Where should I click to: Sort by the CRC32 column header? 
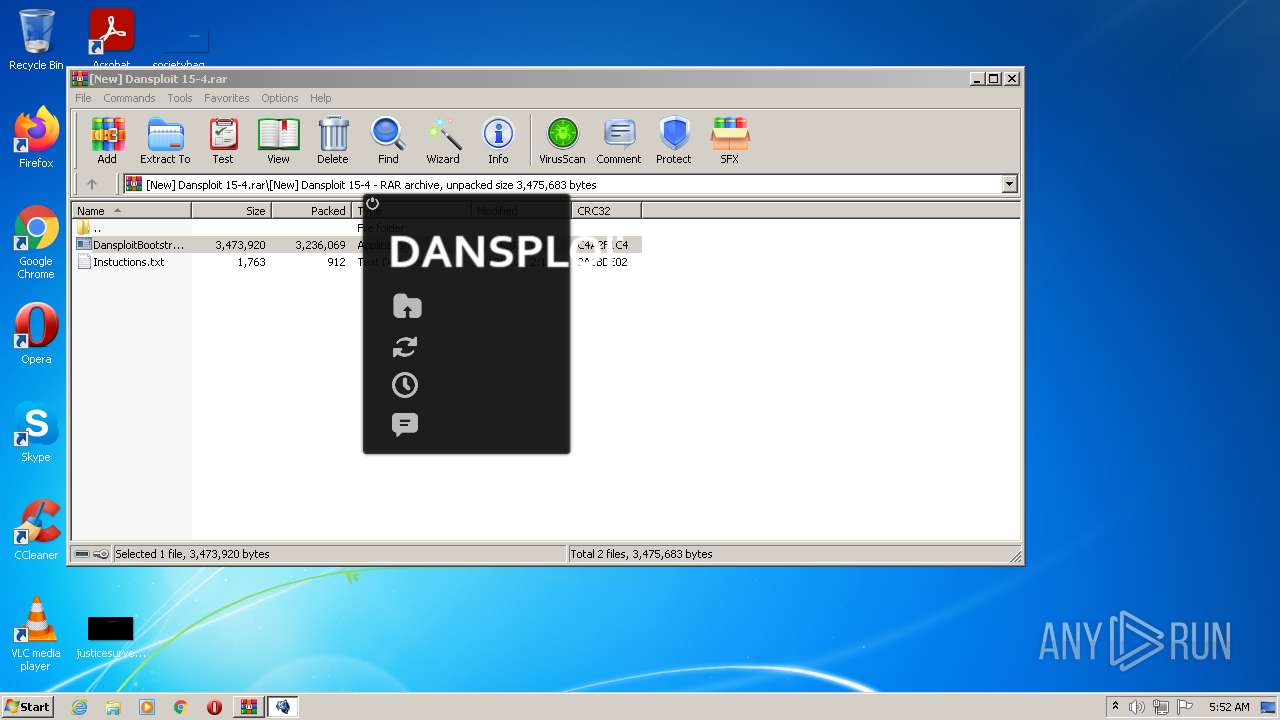coord(607,211)
